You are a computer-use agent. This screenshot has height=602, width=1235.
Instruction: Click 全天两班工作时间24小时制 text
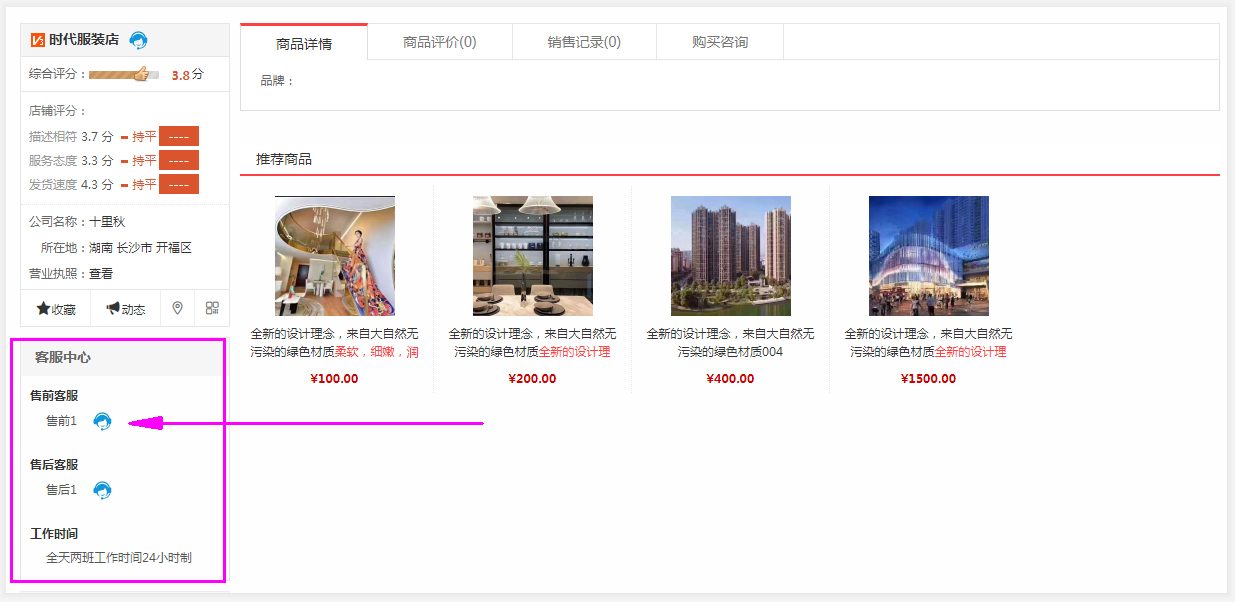[x=119, y=557]
